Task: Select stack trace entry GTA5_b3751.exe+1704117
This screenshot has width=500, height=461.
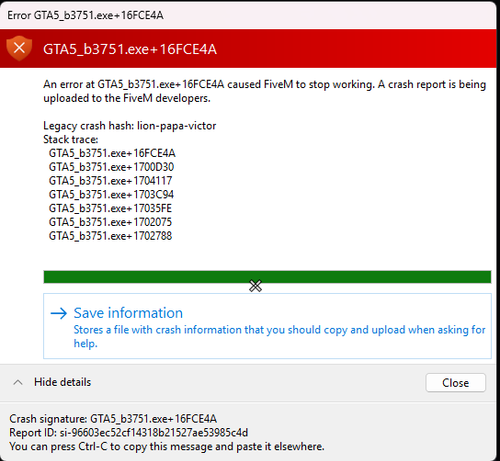Action: point(110,181)
